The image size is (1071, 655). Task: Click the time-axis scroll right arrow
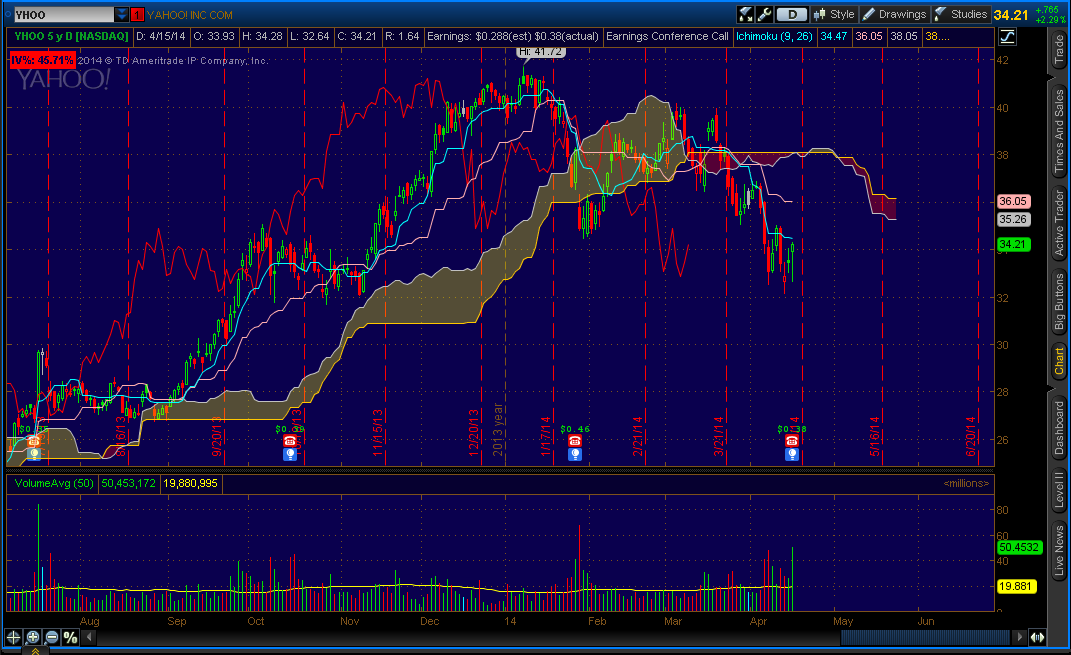pos(1019,637)
